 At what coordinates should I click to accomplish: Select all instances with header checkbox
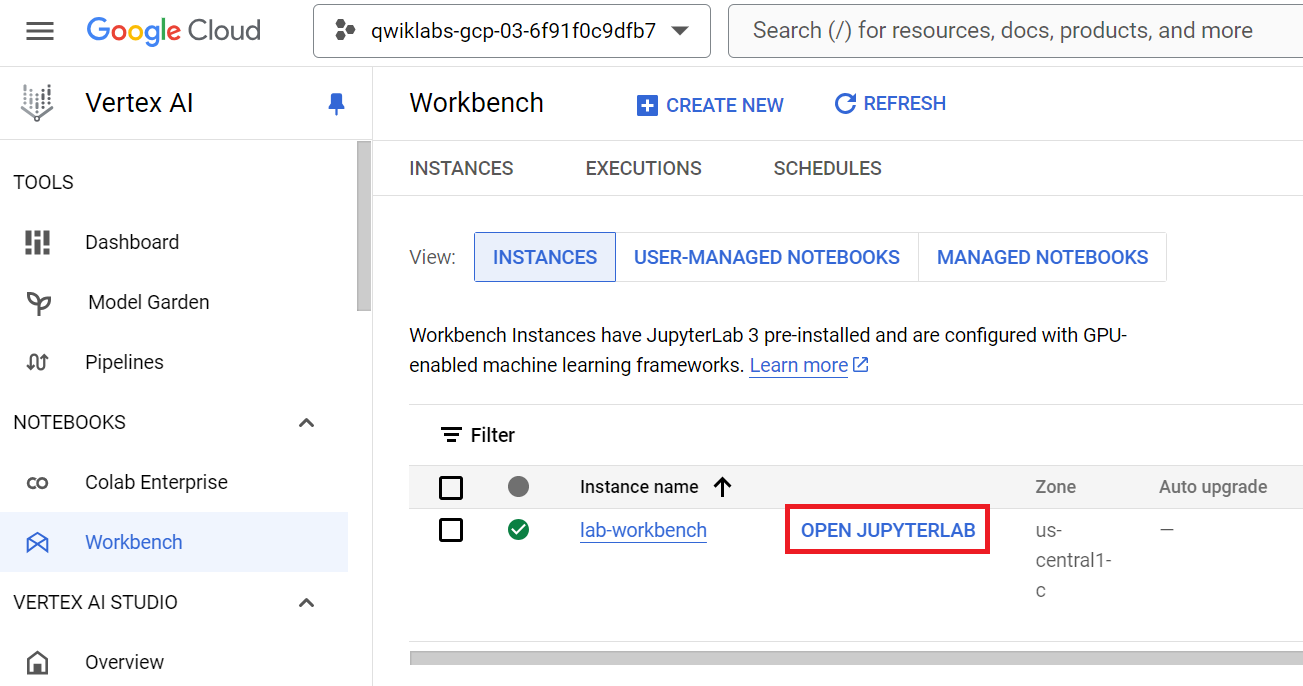point(451,488)
